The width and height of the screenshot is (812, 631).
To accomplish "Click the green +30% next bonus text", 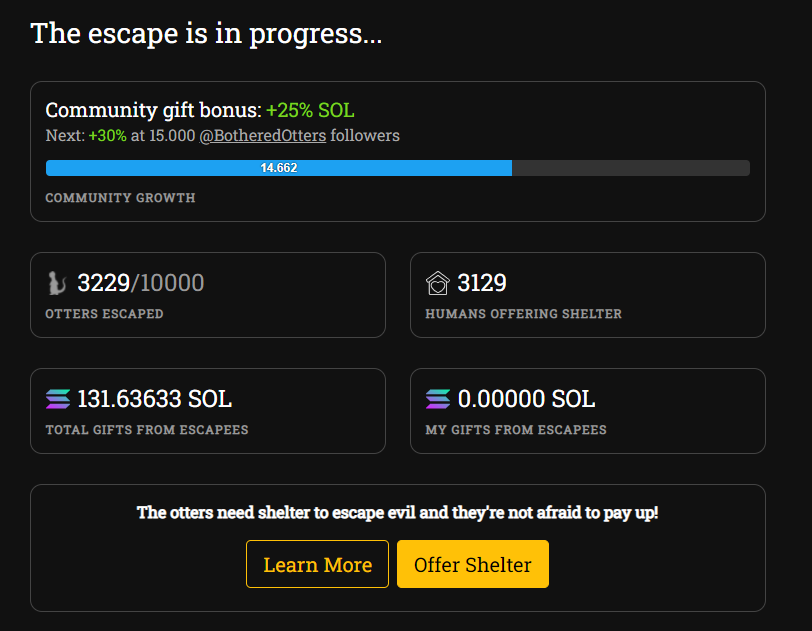I will pos(107,135).
